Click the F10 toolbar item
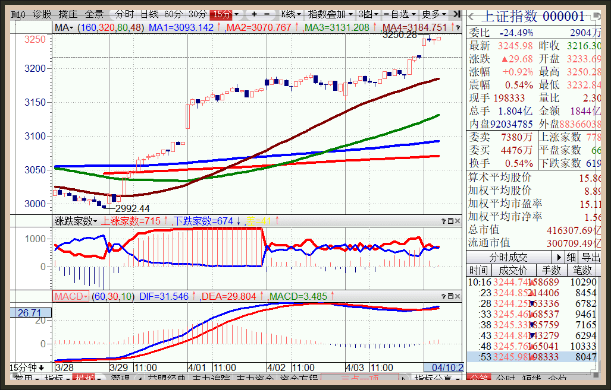Screen dimensions: 611x390 [x=18, y=15]
